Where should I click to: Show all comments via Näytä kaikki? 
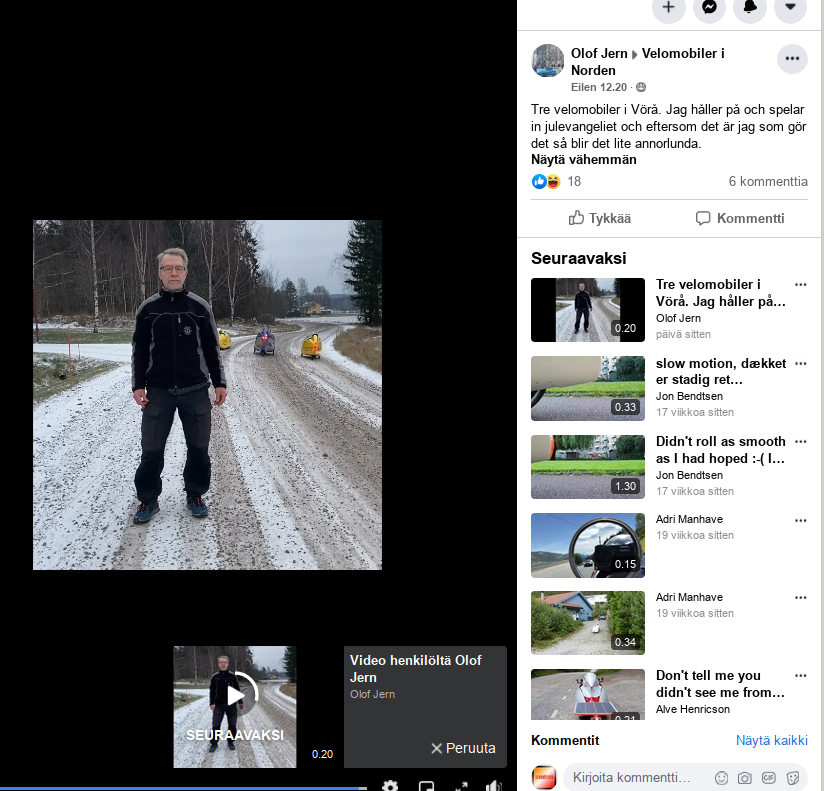click(771, 741)
